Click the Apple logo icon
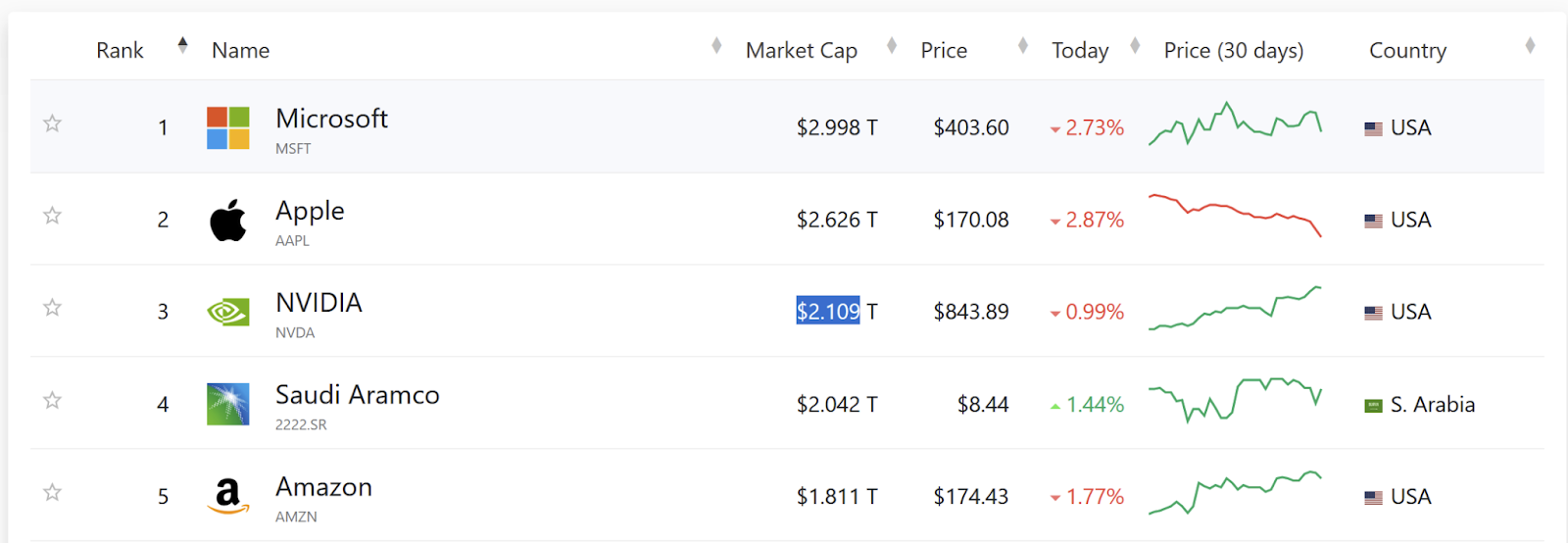 click(x=228, y=220)
